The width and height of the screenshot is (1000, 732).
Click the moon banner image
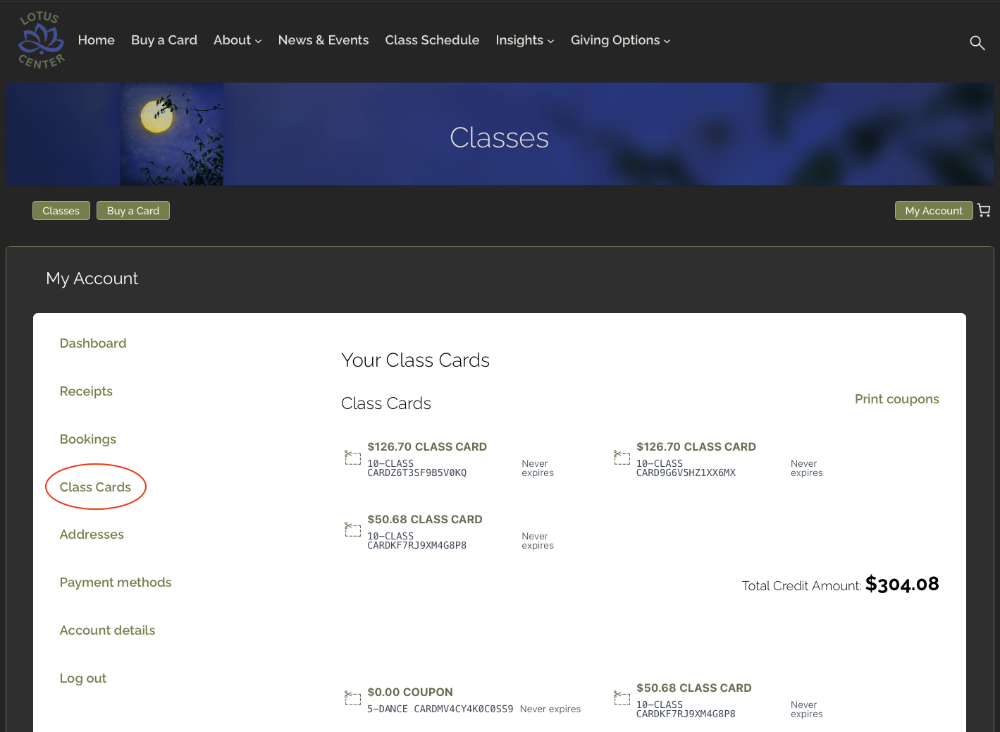click(171, 134)
